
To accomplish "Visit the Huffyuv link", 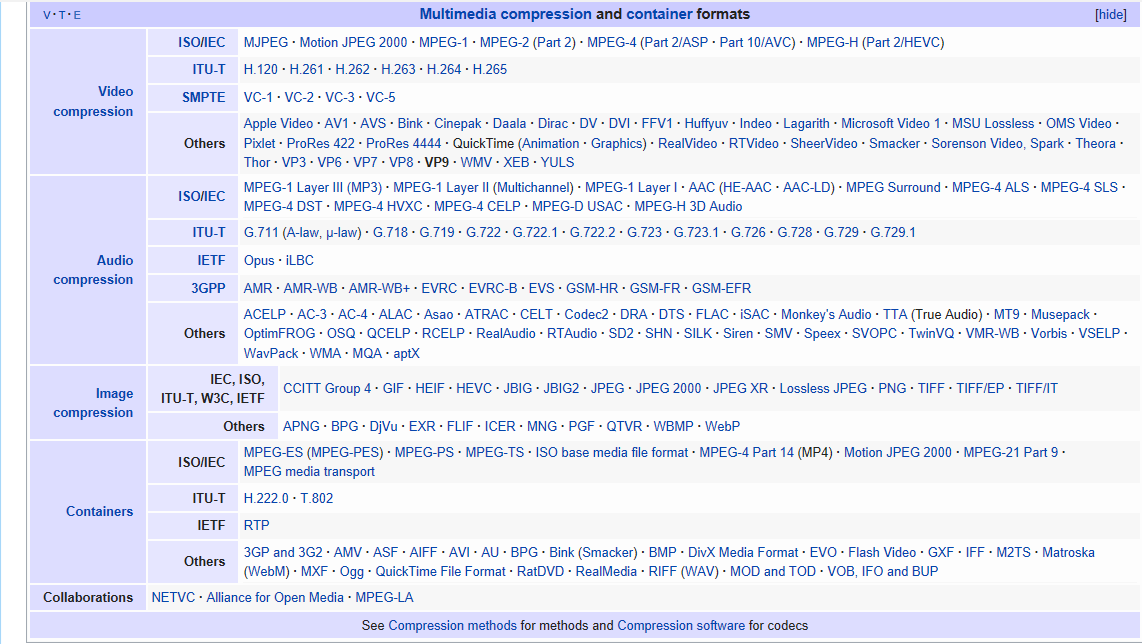I will (x=706, y=124).
